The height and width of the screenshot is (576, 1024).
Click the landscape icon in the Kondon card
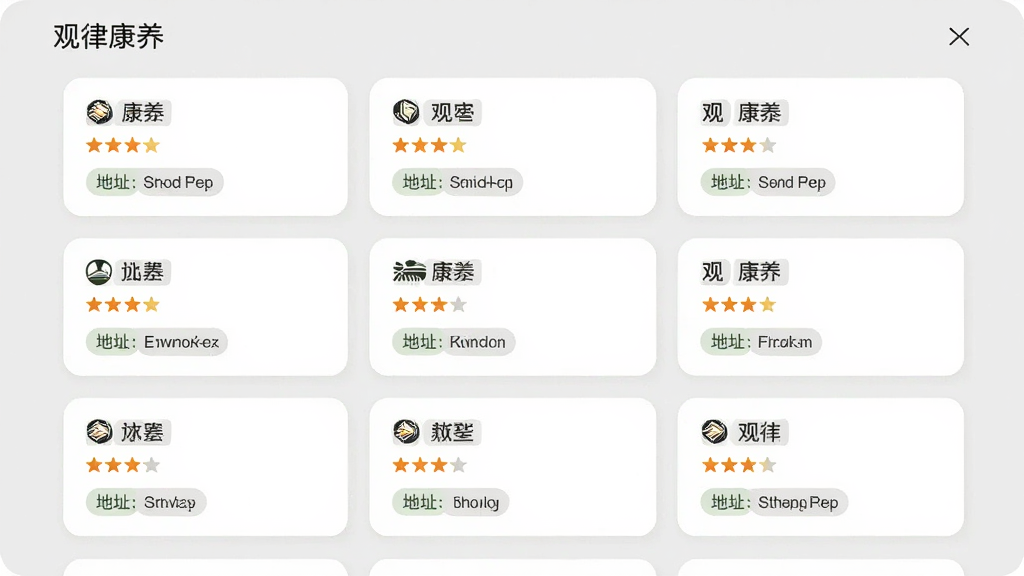point(409,272)
